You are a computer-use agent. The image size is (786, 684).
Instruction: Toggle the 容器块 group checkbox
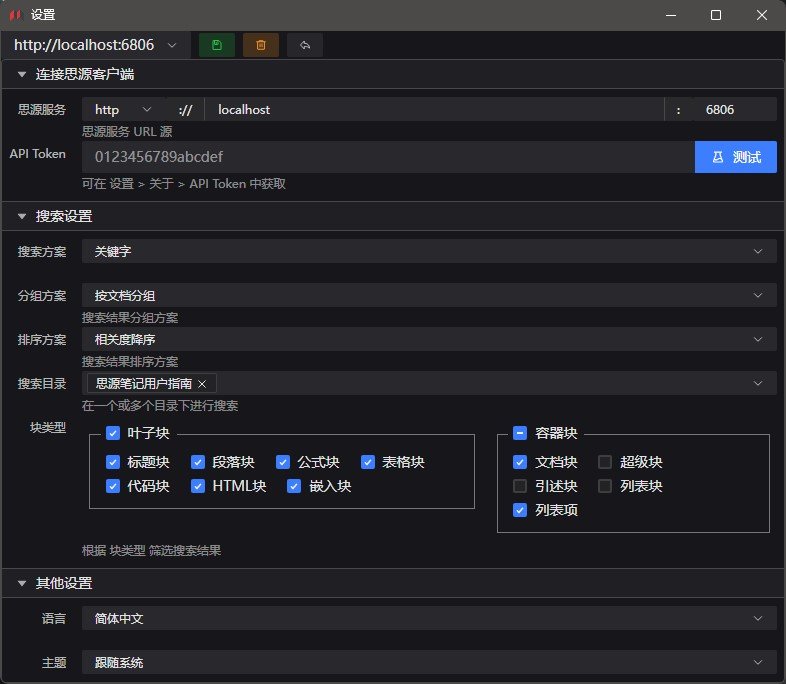520,433
